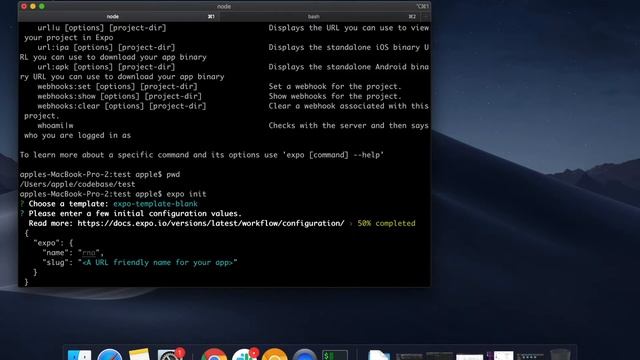Open yellow Chrome Canary icon in Dock
This screenshot has width=640, height=360.
pyautogui.click(x=274, y=354)
